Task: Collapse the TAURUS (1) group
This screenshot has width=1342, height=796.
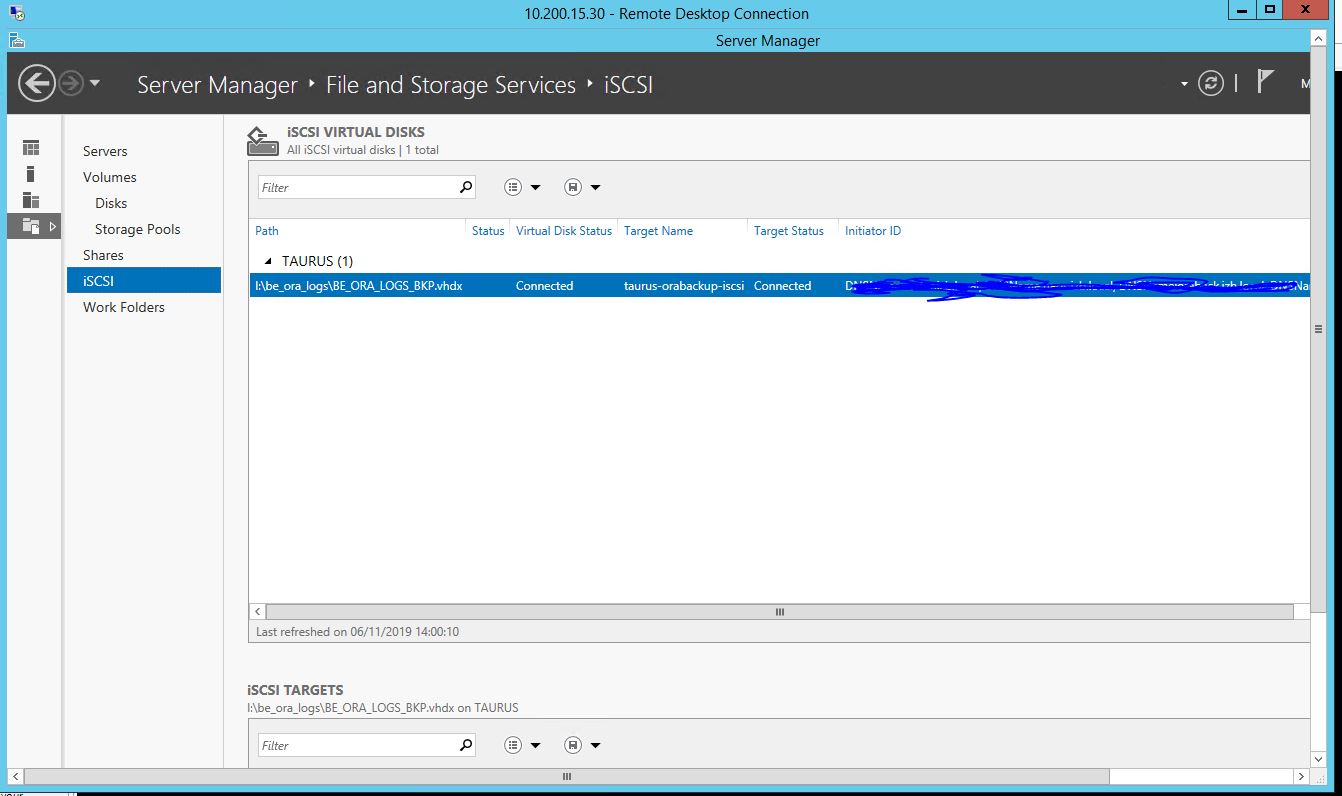Action: (268, 261)
